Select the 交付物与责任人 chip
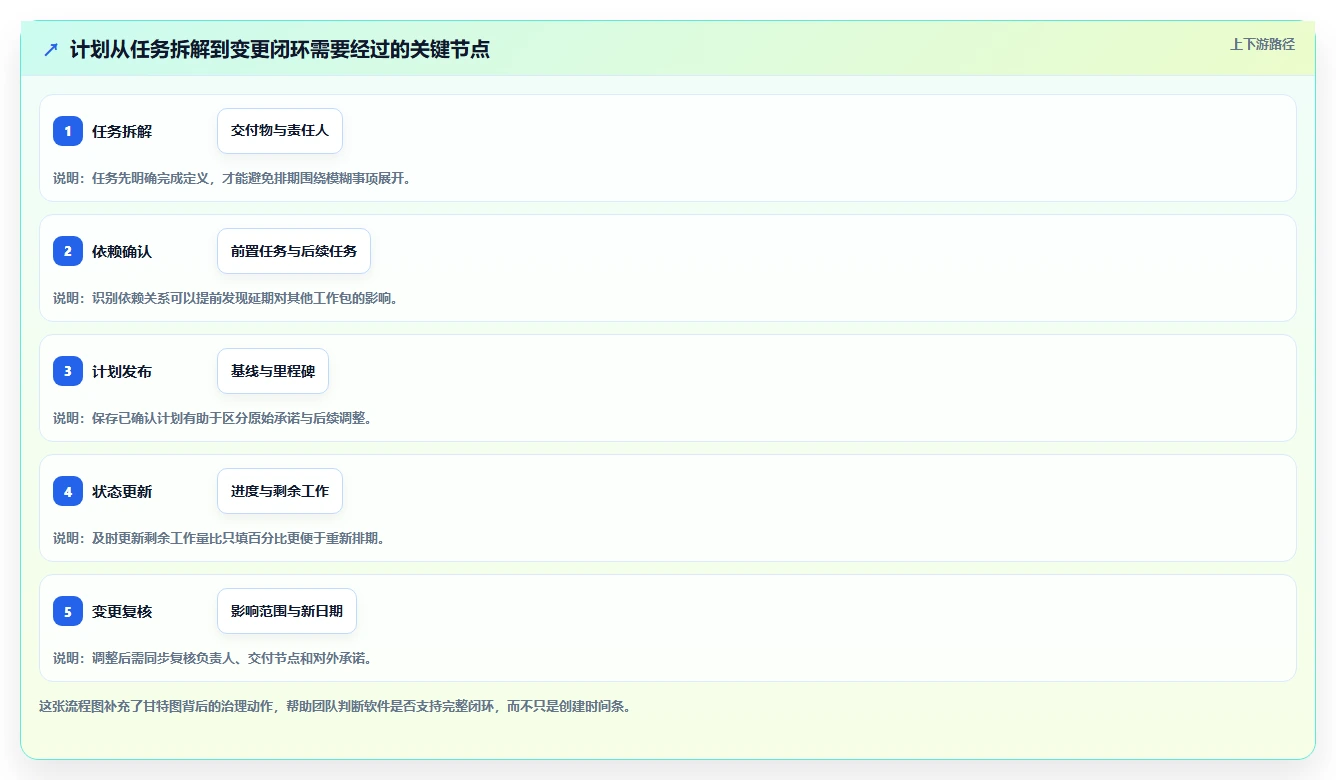The height and width of the screenshot is (780, 1336). tap(280, 131)
